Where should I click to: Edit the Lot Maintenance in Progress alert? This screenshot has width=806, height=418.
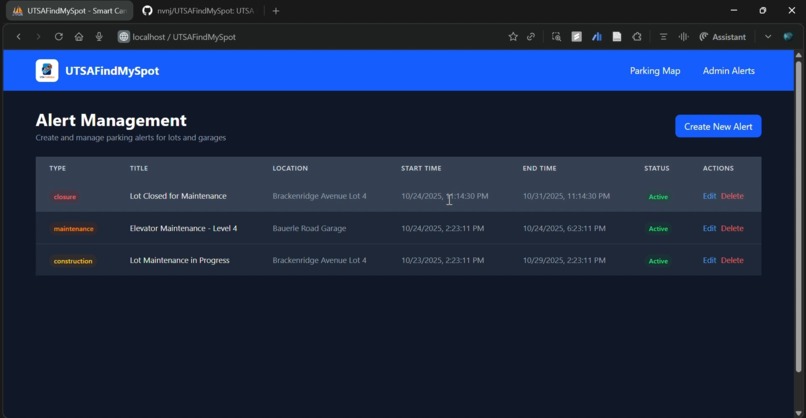tap(709, 260)
